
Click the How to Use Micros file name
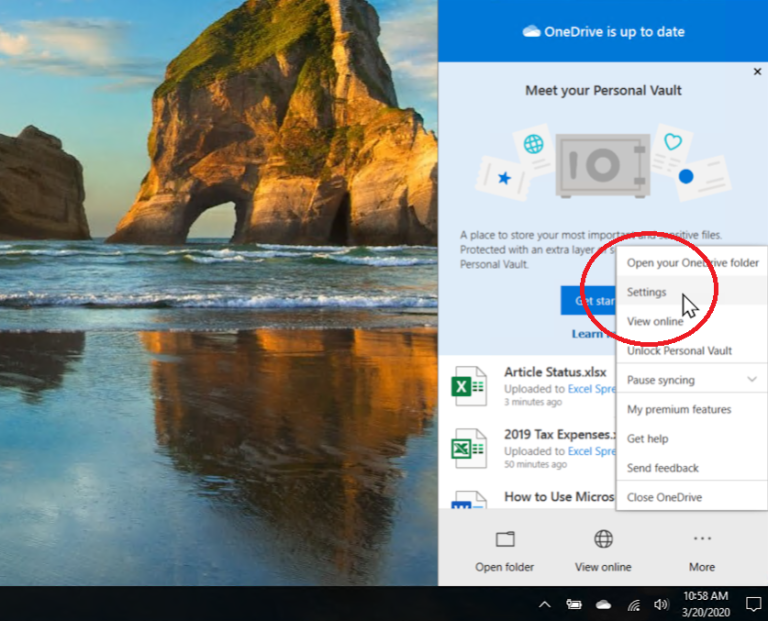pyautogui.click(x=559, y=497)
